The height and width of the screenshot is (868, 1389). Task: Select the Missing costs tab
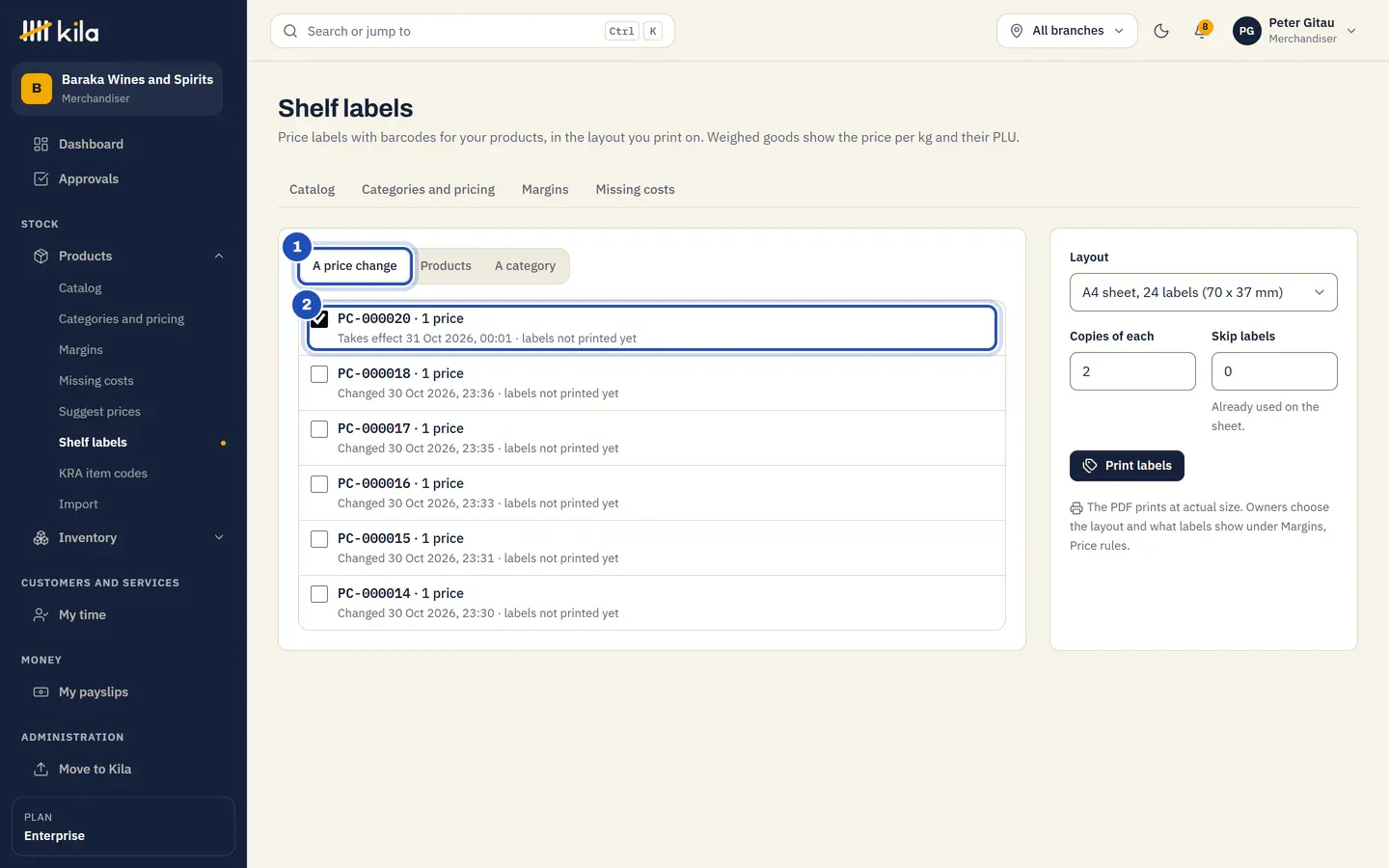636,190
